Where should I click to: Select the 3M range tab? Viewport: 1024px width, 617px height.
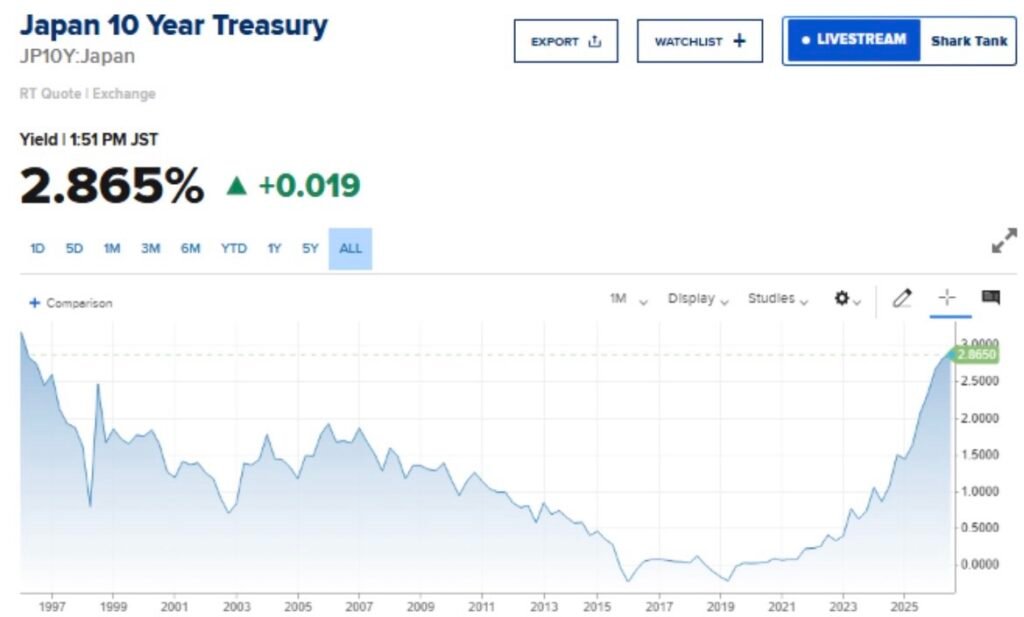tap(150, 249)
